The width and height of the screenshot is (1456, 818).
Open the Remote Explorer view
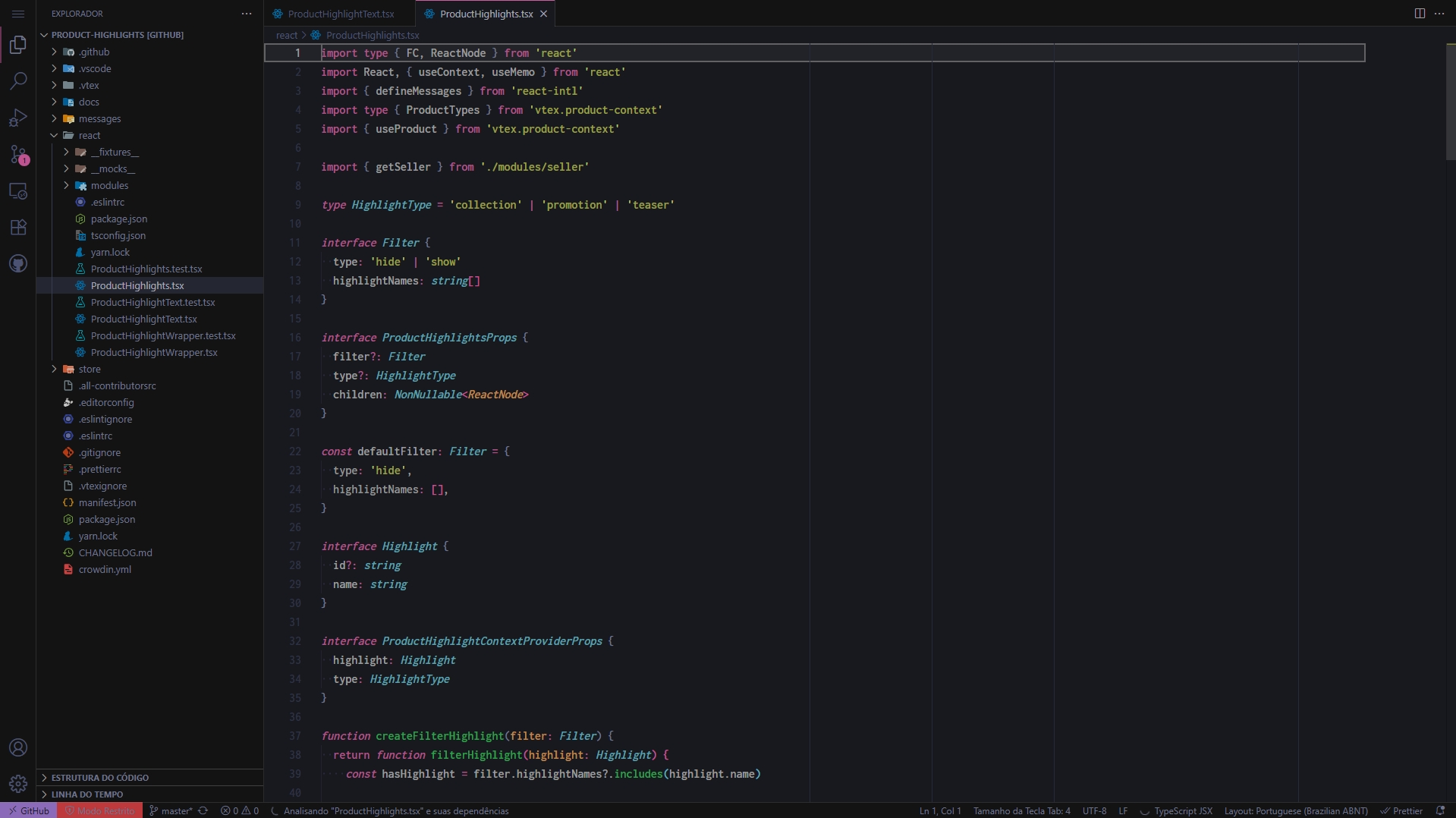click(x=18, y=190)
